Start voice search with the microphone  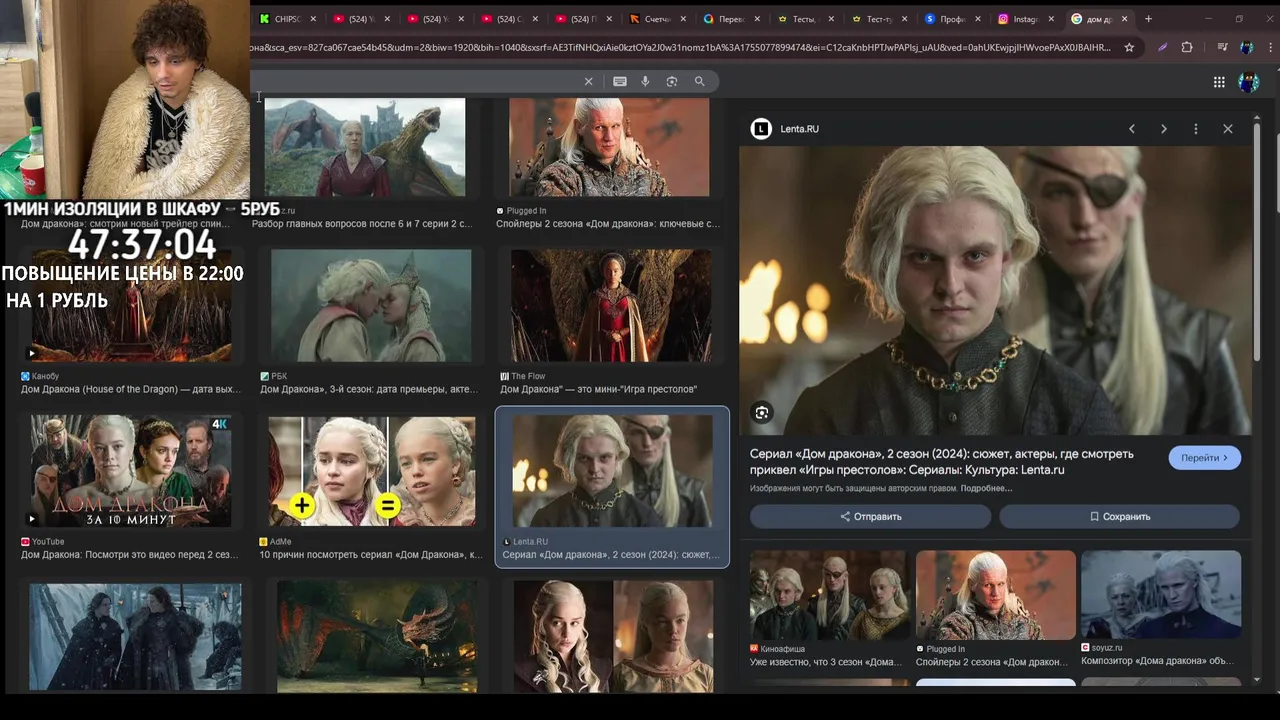point(645,82)
